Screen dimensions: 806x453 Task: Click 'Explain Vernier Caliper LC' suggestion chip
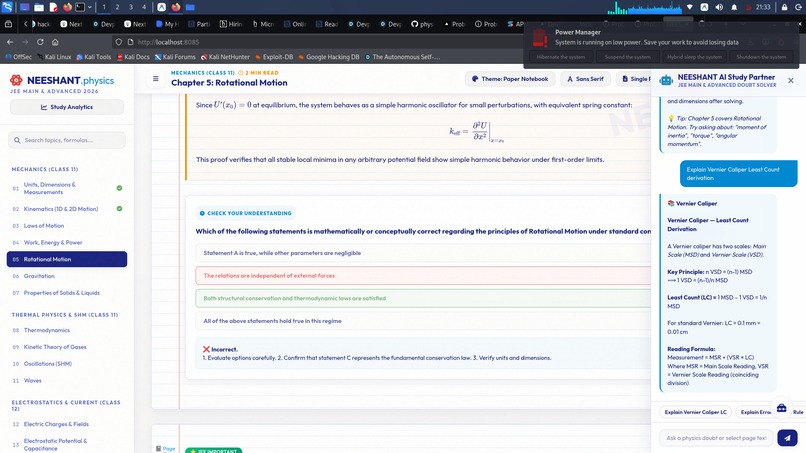(695, 412)
